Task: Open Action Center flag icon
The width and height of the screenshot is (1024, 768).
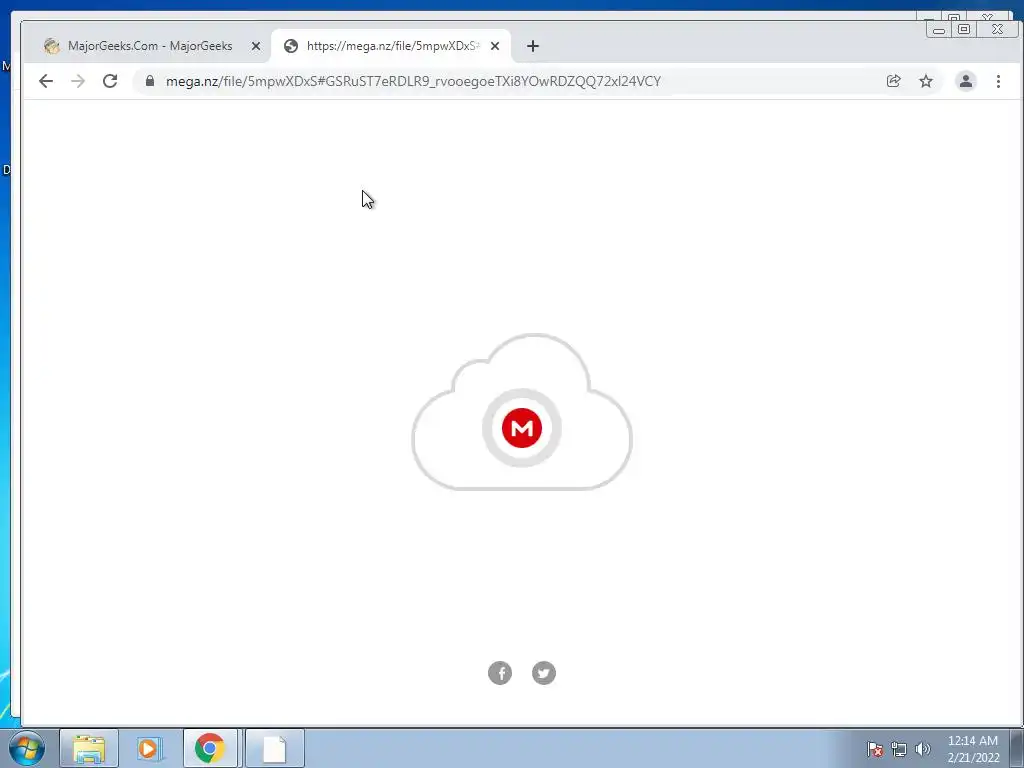Action: click(875, 749)
